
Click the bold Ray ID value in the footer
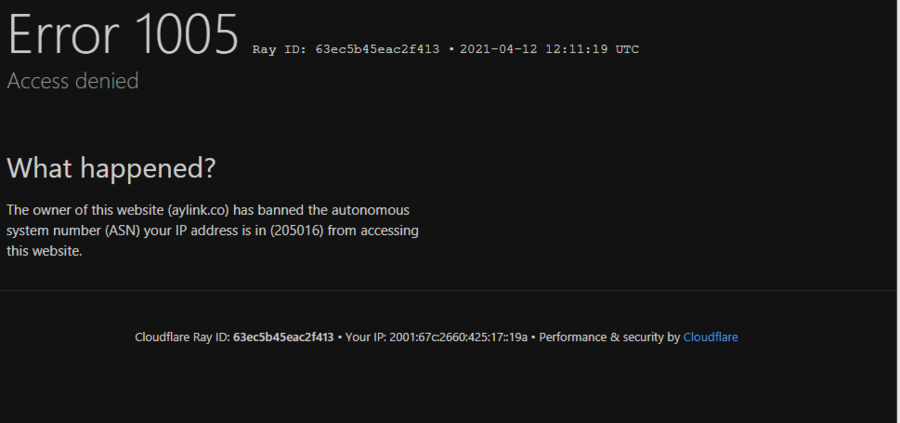pyautogui.click(x=283, y=337)
